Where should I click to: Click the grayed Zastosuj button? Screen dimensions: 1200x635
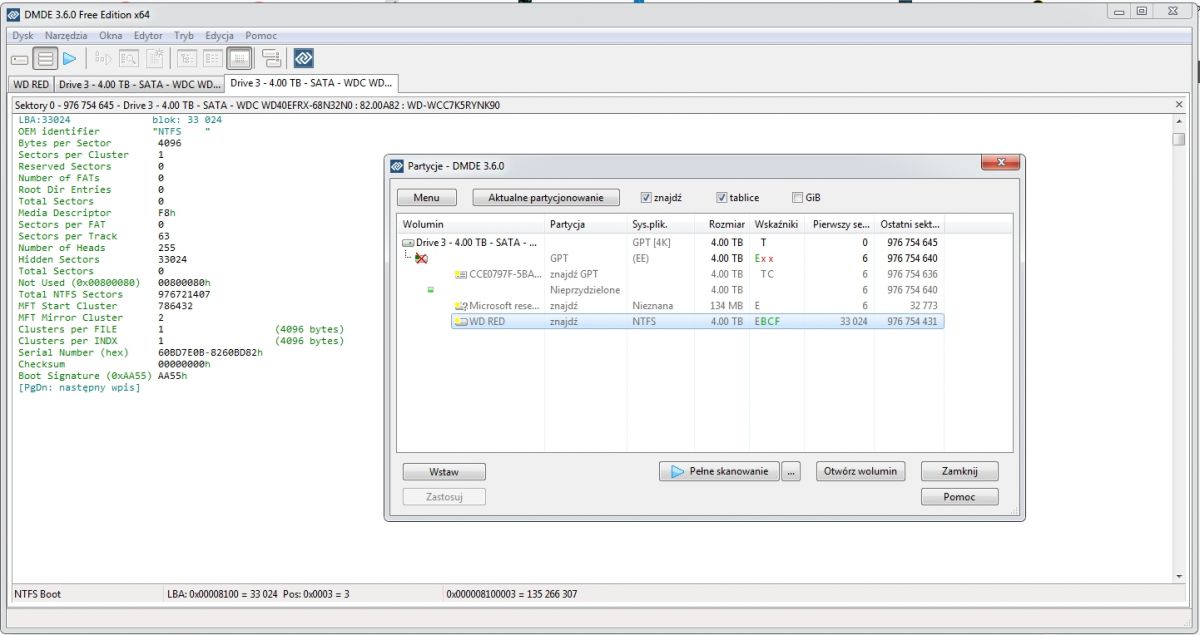pos(444,497)
